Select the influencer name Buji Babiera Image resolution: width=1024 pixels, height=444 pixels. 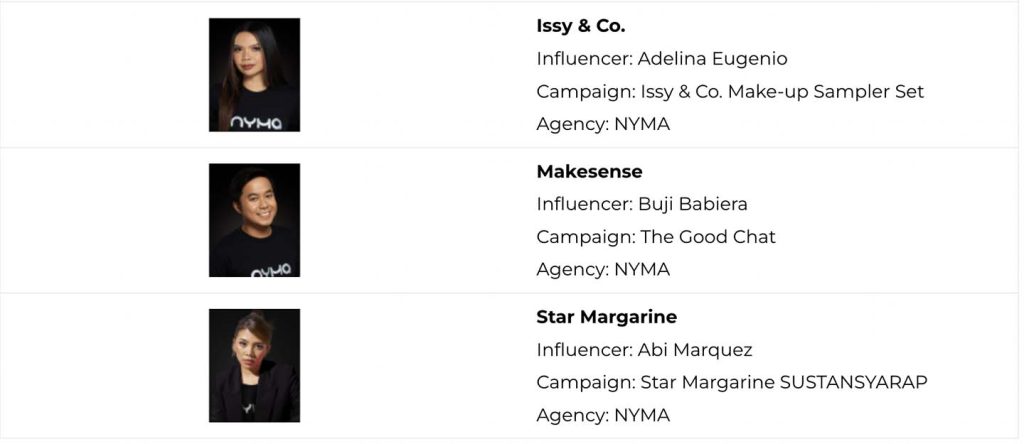693,204
